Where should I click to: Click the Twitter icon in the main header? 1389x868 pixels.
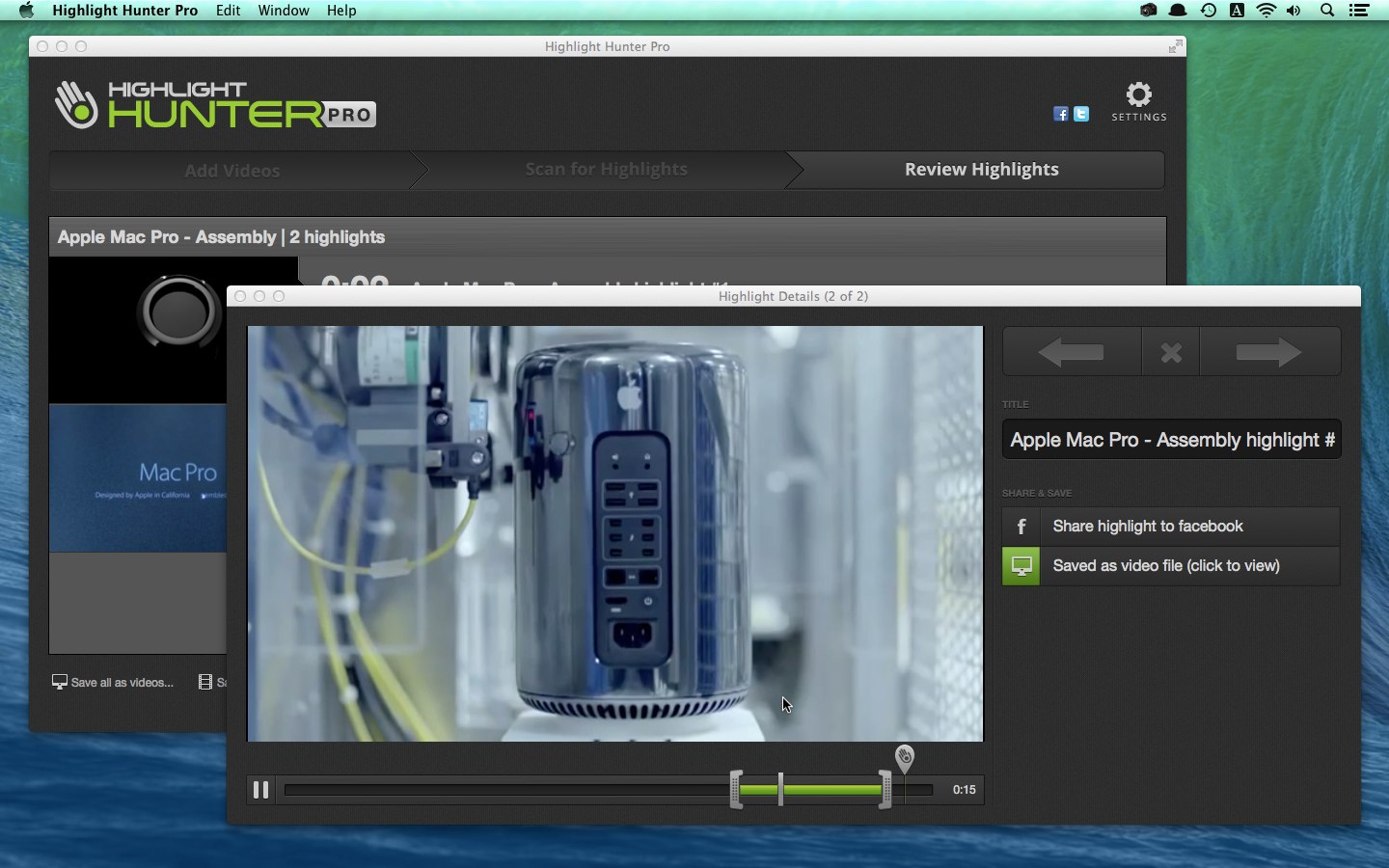pos(1081,114)
